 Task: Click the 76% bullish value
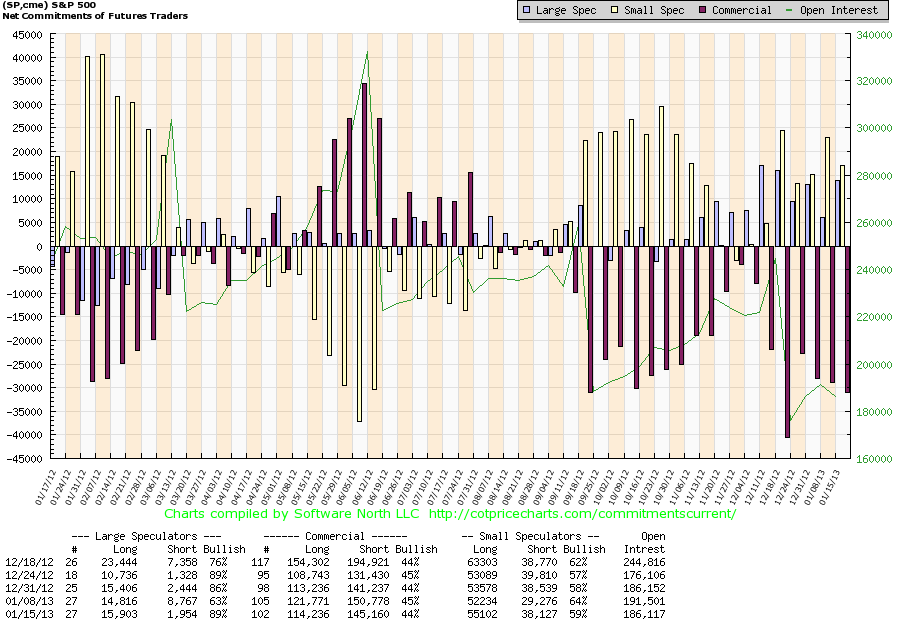click(218, 563)
